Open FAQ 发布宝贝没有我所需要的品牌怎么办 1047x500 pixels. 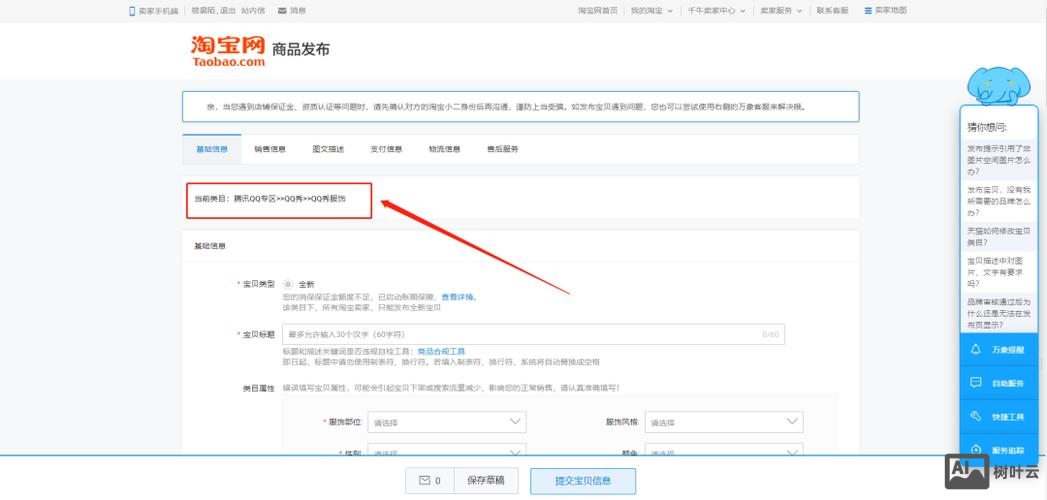pyautogui.click(x=999, y=201)
